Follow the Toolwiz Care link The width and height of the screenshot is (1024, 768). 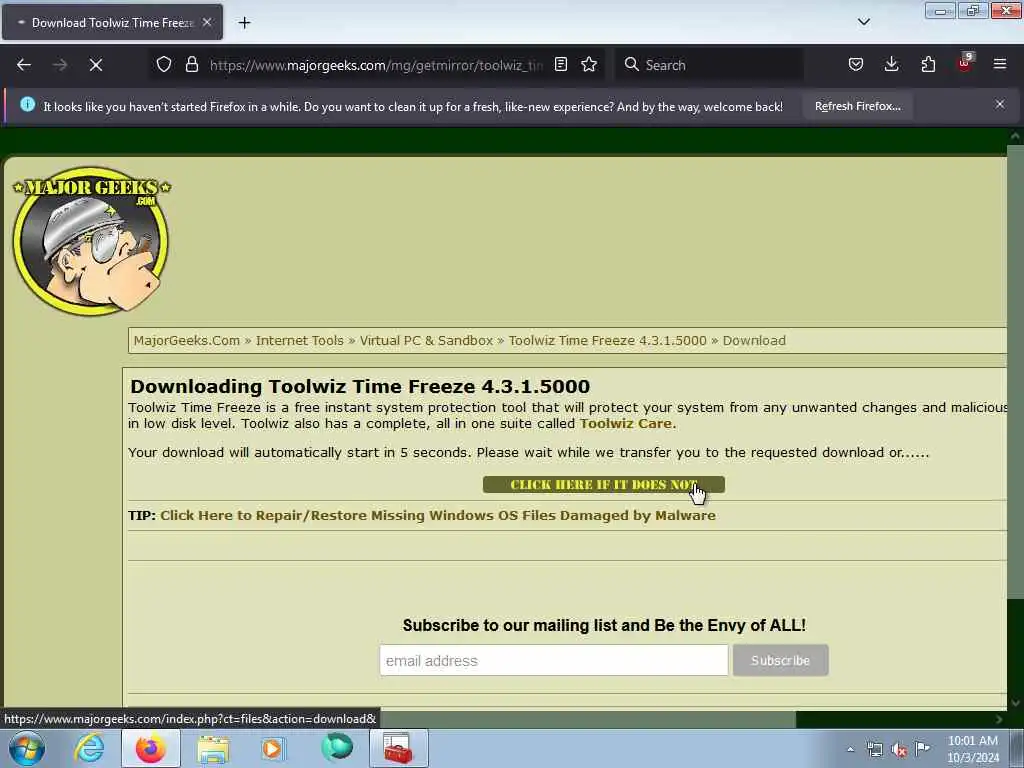pos(626,423)
